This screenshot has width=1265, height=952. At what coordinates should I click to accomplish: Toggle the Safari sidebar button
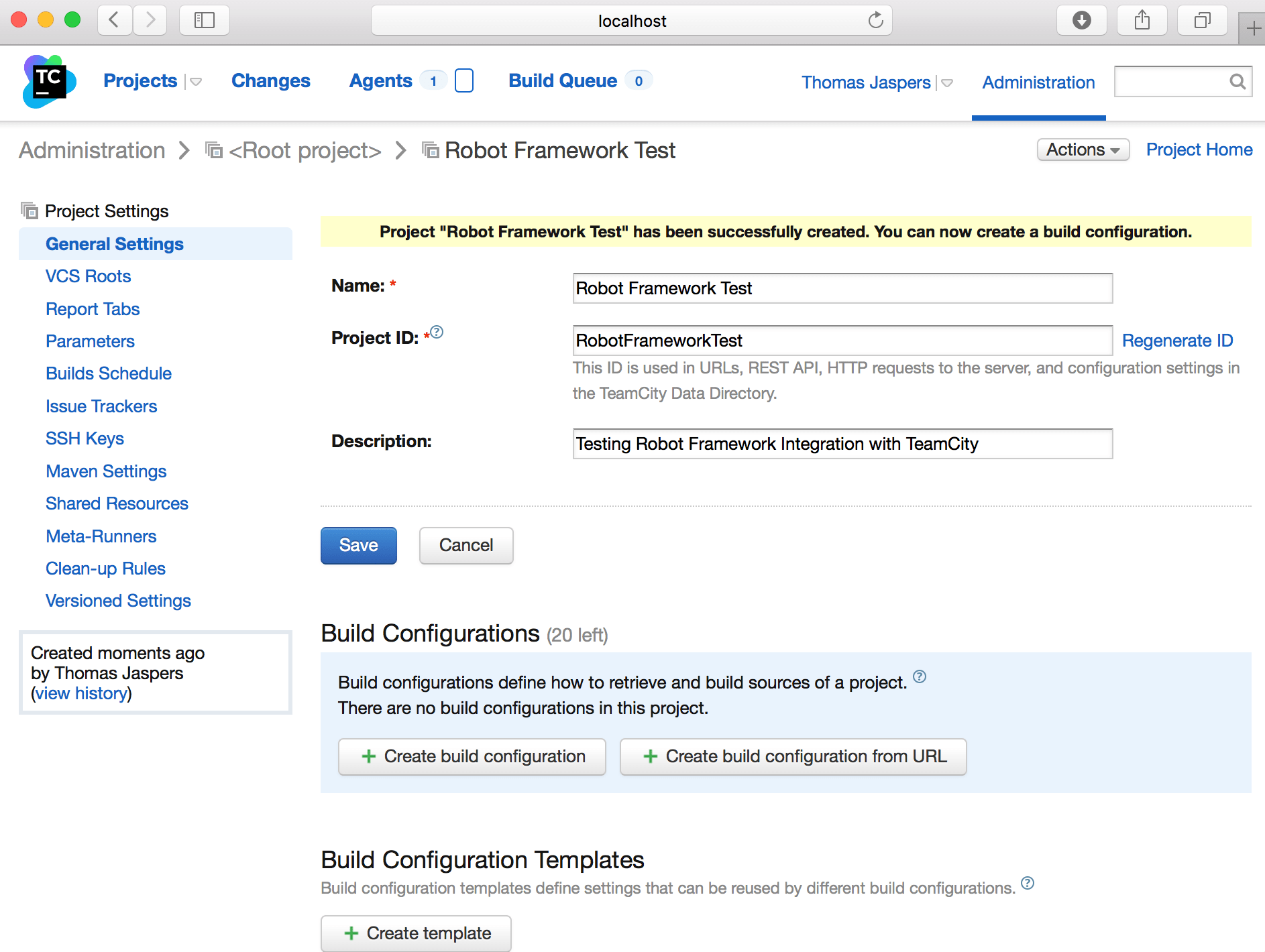[x=204, y=21]
